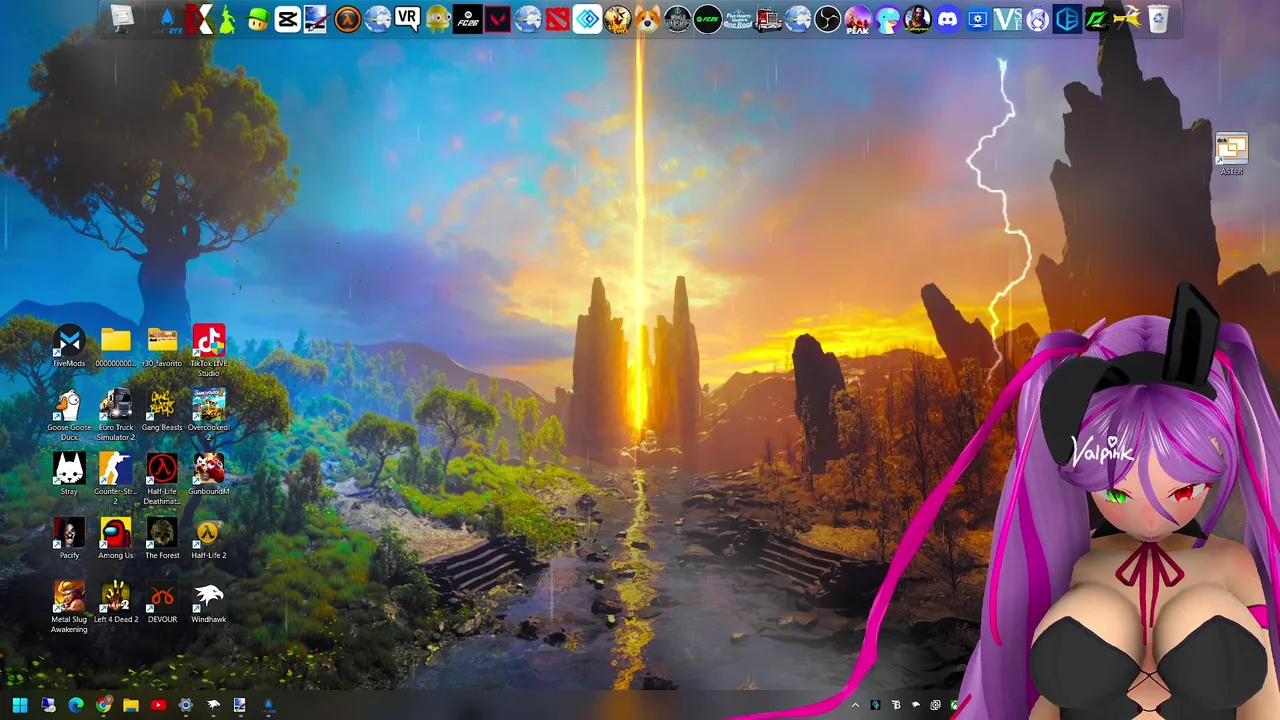Expand the system tray hidden icons chevron
Screen dimensions: 1280x720
click(x=855, y=705)
